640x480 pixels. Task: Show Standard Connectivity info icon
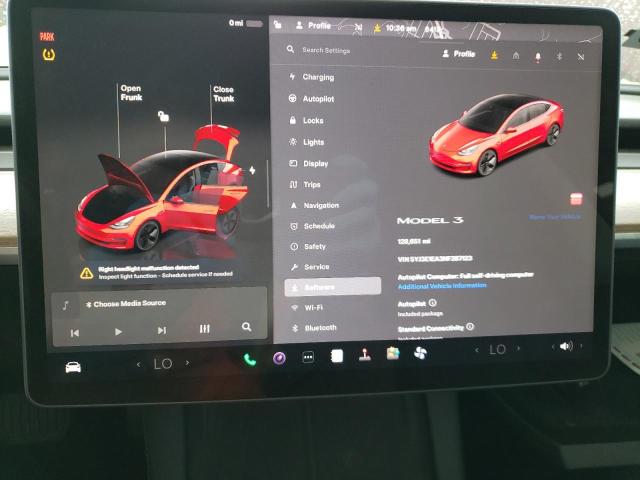[470, 327]
